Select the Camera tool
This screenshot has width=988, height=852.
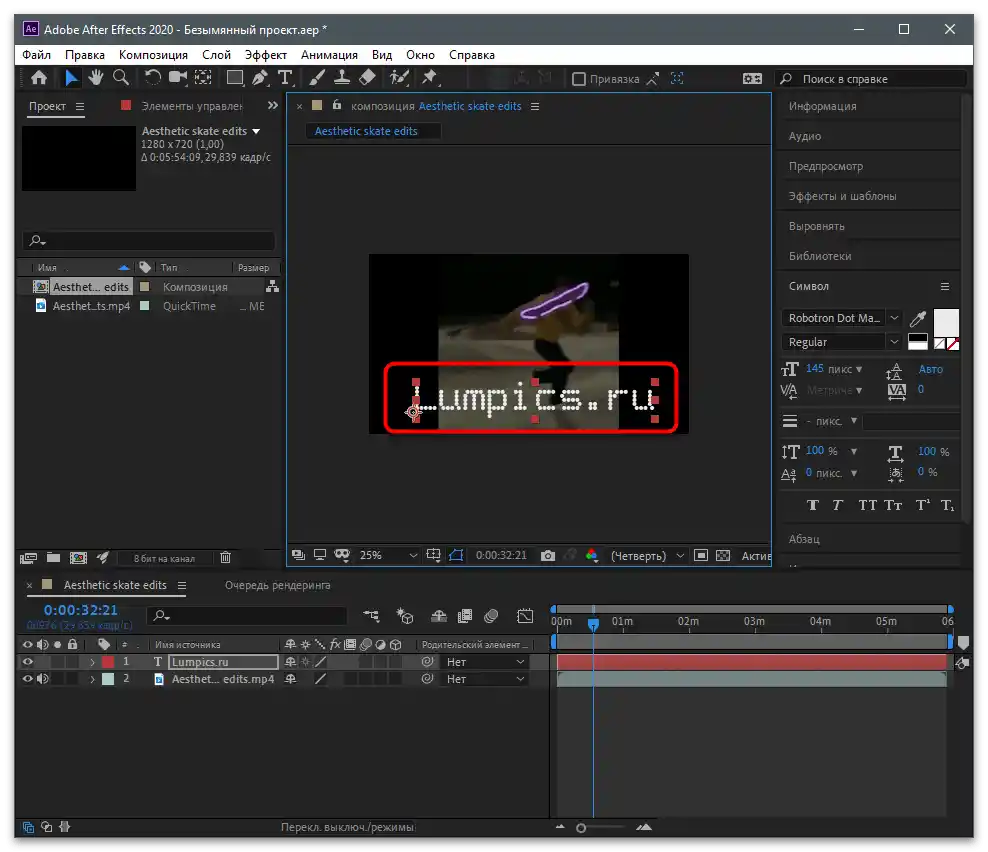tap(178, 78)
